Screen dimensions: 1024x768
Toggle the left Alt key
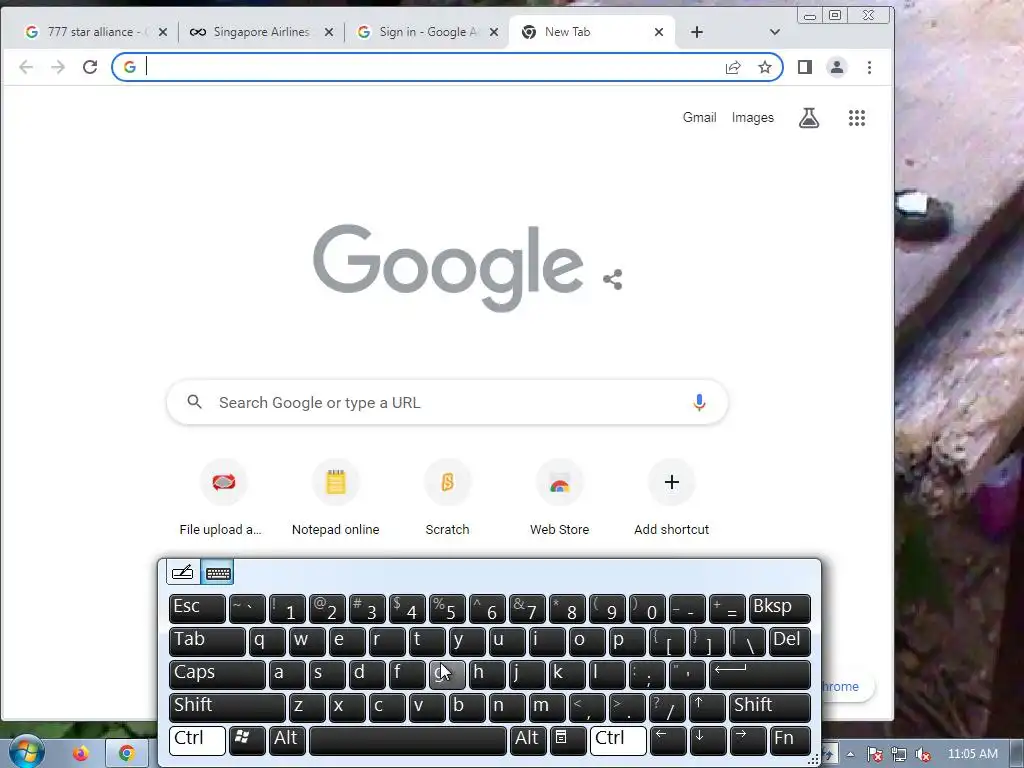[x=287, y=740]
